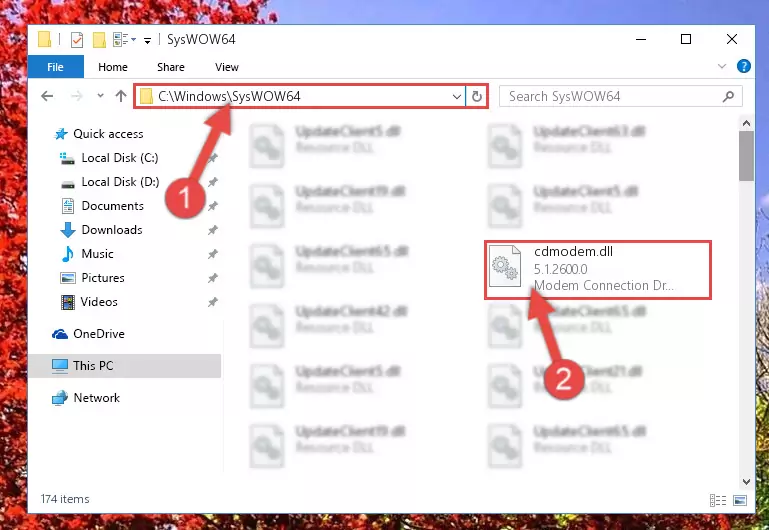Select OneDrive in navigation pane
Screen dimensions: 769x530
(x=99, y=334)
